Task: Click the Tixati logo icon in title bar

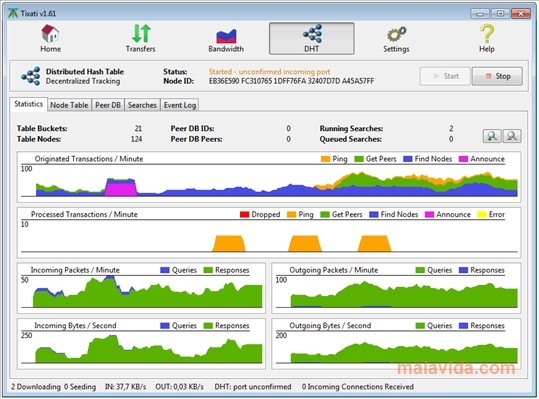Action: point(13,13)
